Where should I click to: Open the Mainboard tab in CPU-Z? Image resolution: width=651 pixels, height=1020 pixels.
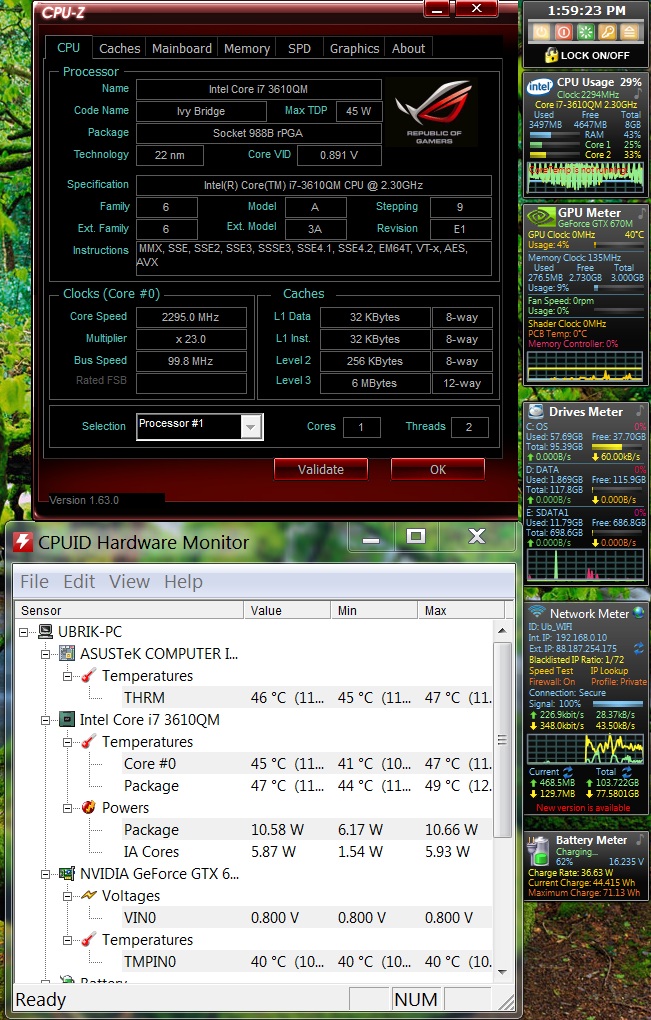pos(181,49)
